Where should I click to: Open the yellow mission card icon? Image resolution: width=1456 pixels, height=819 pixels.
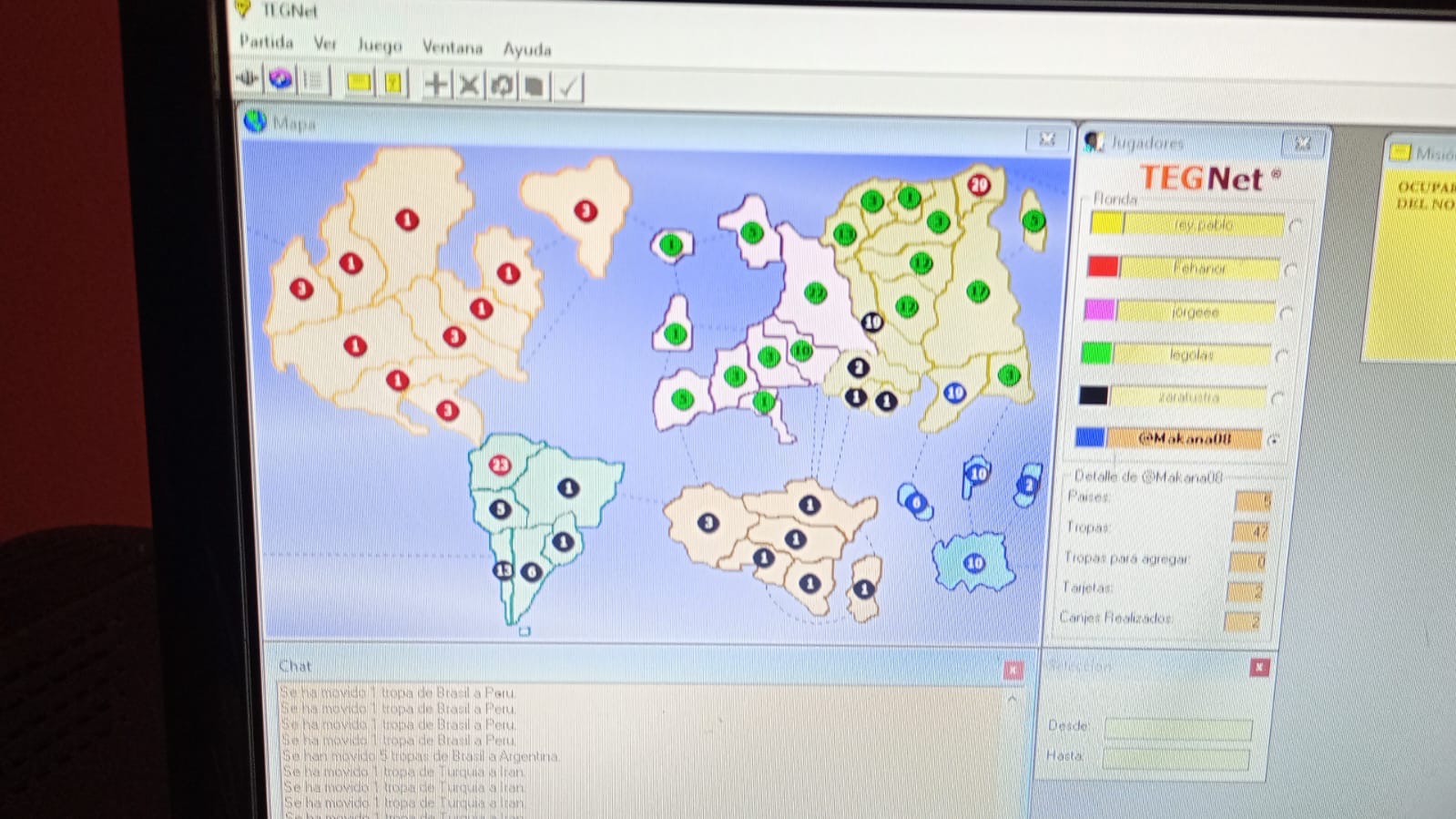click(x=359, y=83)
